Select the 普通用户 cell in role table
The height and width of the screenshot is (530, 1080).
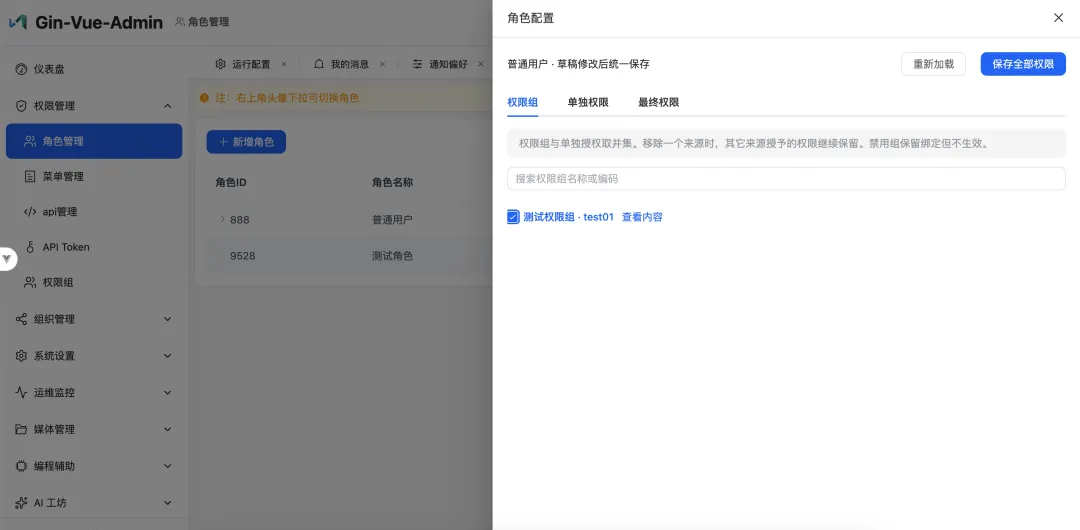pos(392,220)
